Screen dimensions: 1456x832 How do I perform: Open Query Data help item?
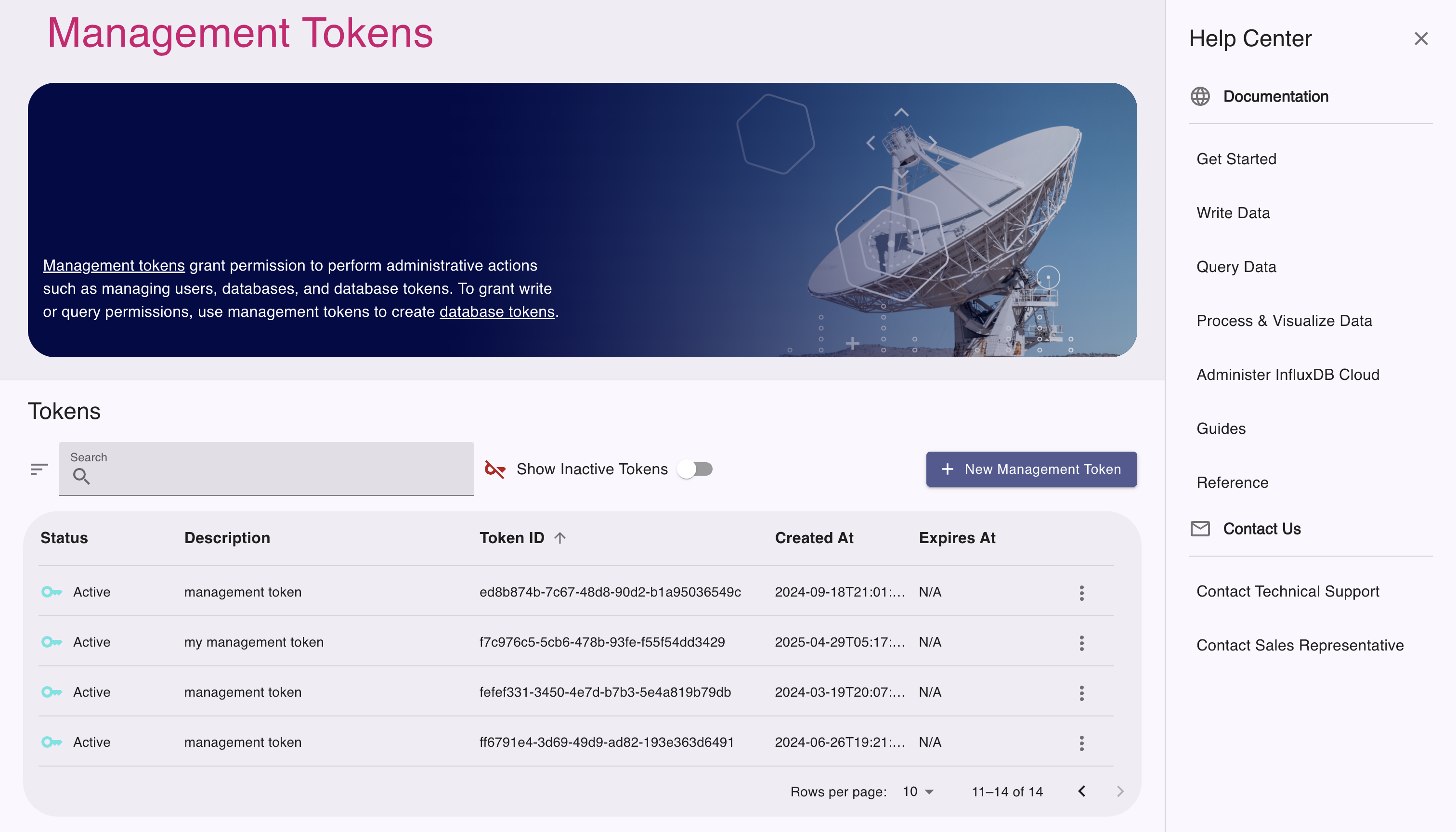tap(1236, 267)
